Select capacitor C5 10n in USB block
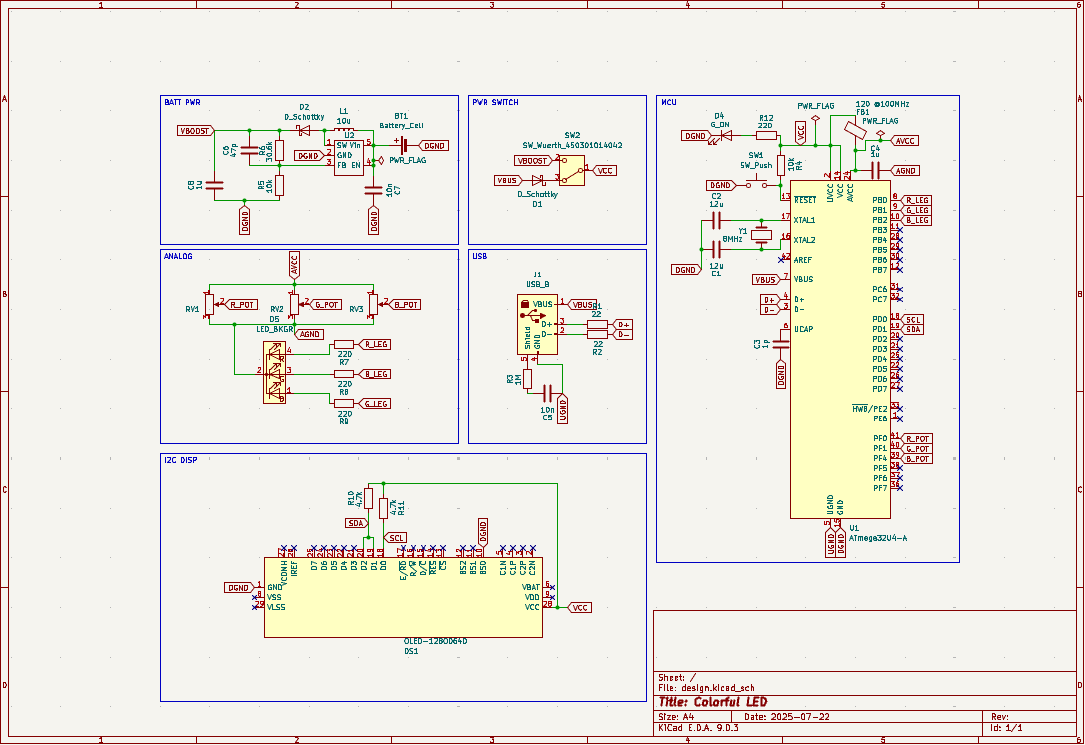Viewport: 1085px width, 745px height. (x=547, y=394)
